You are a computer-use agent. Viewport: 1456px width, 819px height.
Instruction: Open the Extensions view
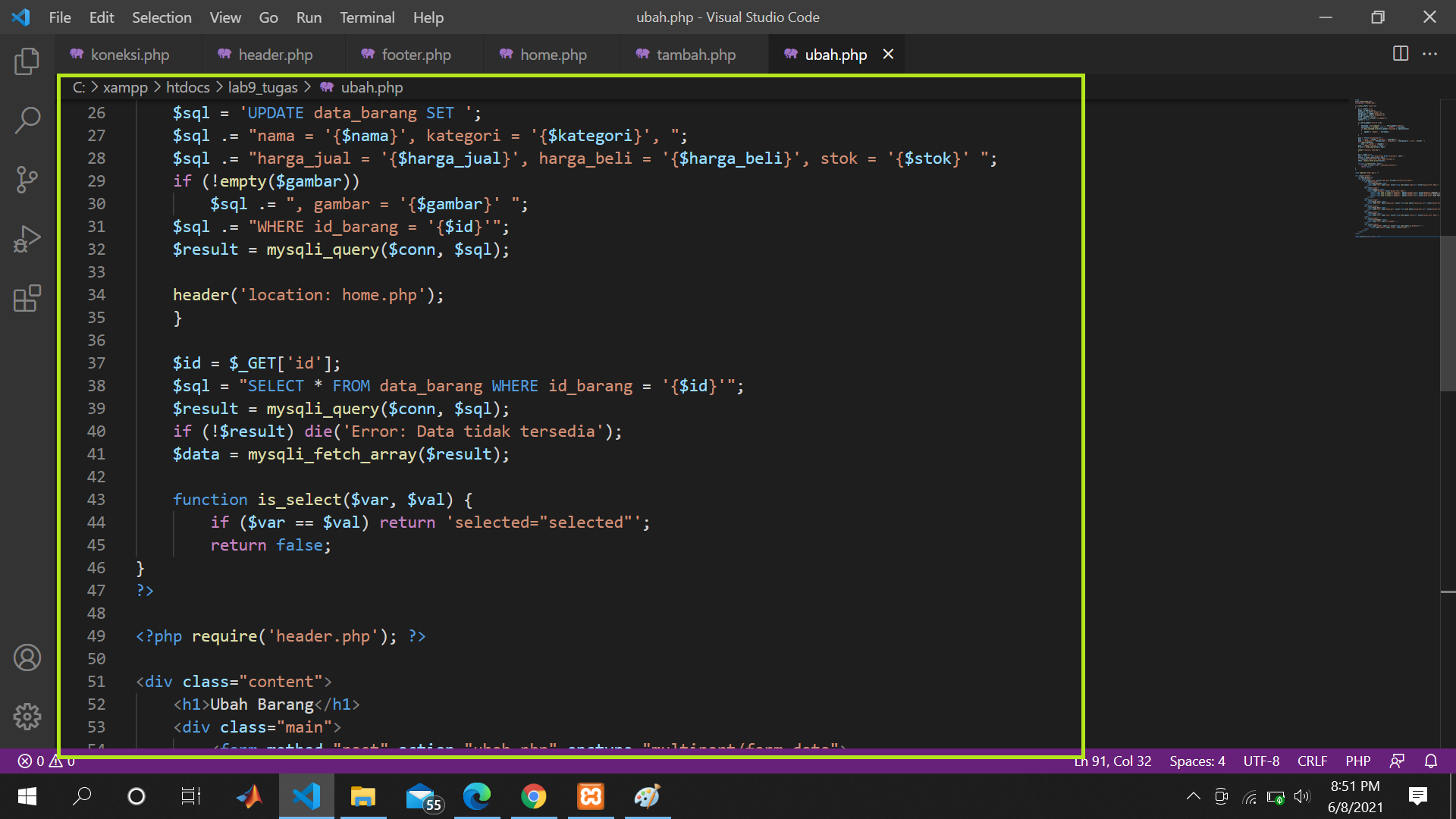pos(27,298)
